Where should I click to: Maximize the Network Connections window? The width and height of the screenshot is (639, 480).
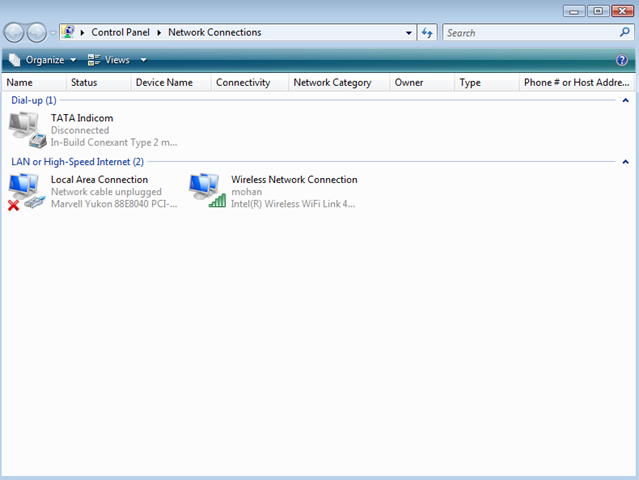pos(598,11)
